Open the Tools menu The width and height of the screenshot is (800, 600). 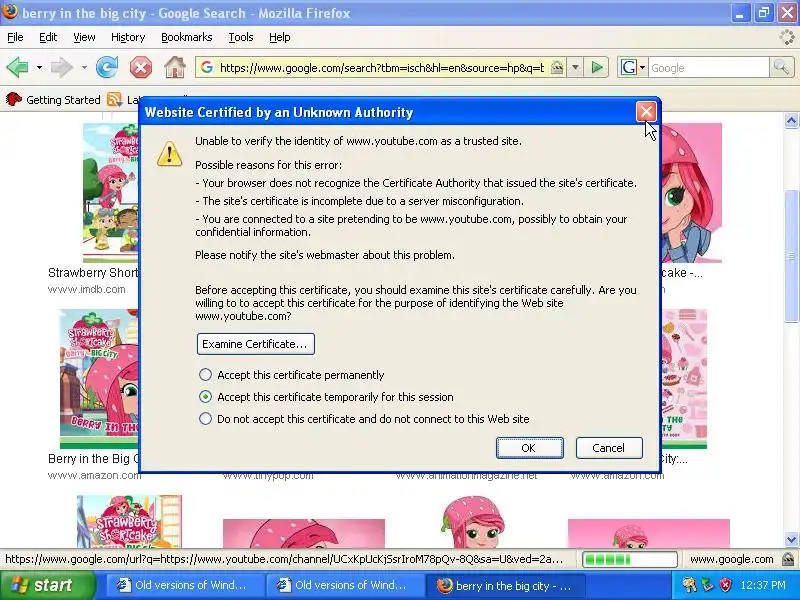(241, 37)
